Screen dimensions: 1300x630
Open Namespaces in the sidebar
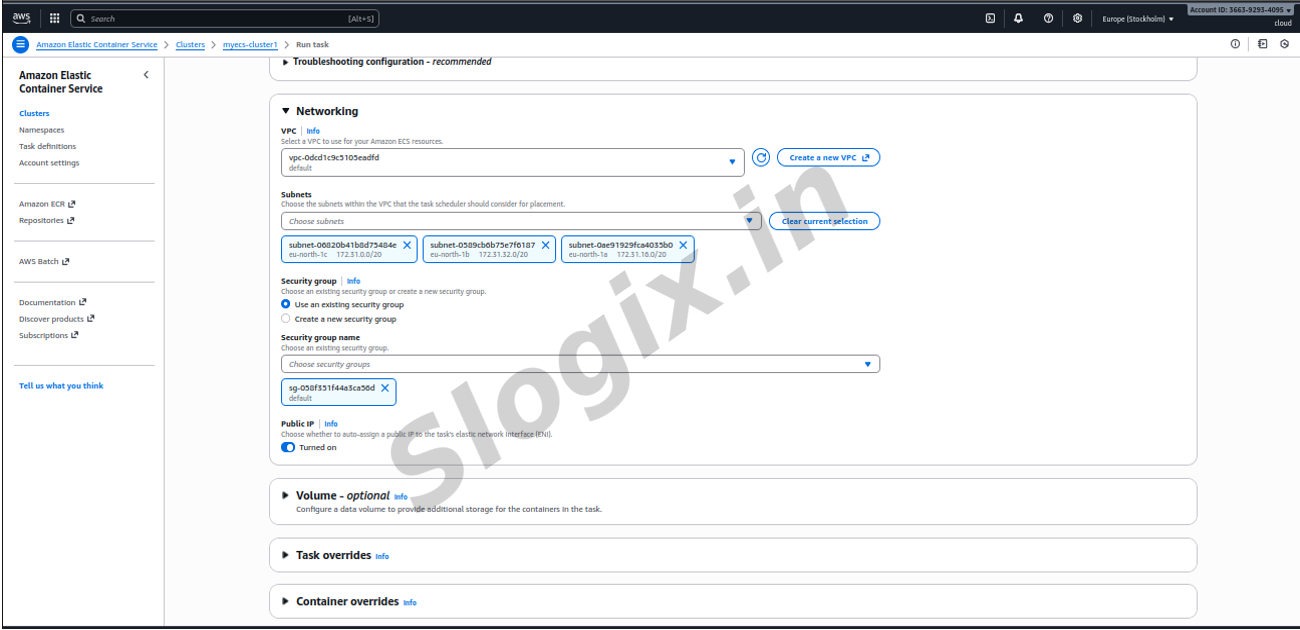[x=41, y=130]
